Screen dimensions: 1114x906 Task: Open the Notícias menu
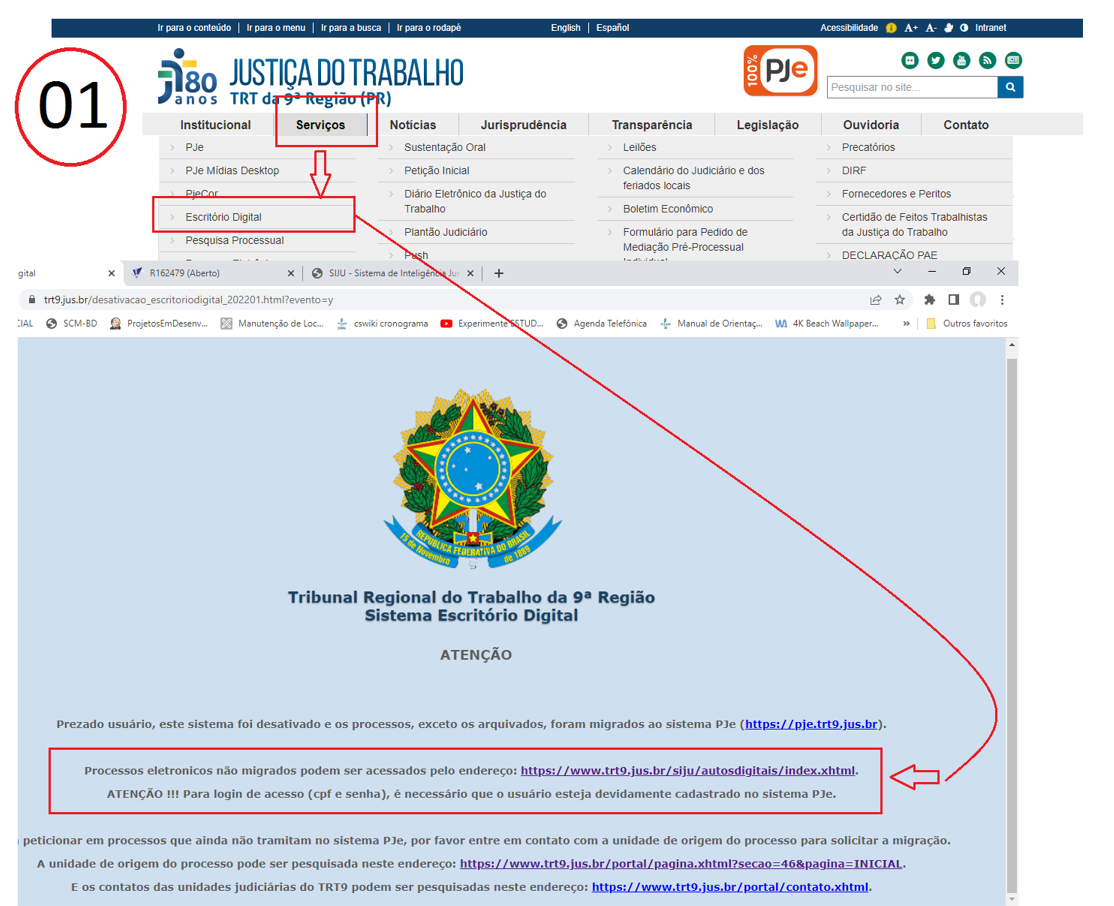point(413,125)
